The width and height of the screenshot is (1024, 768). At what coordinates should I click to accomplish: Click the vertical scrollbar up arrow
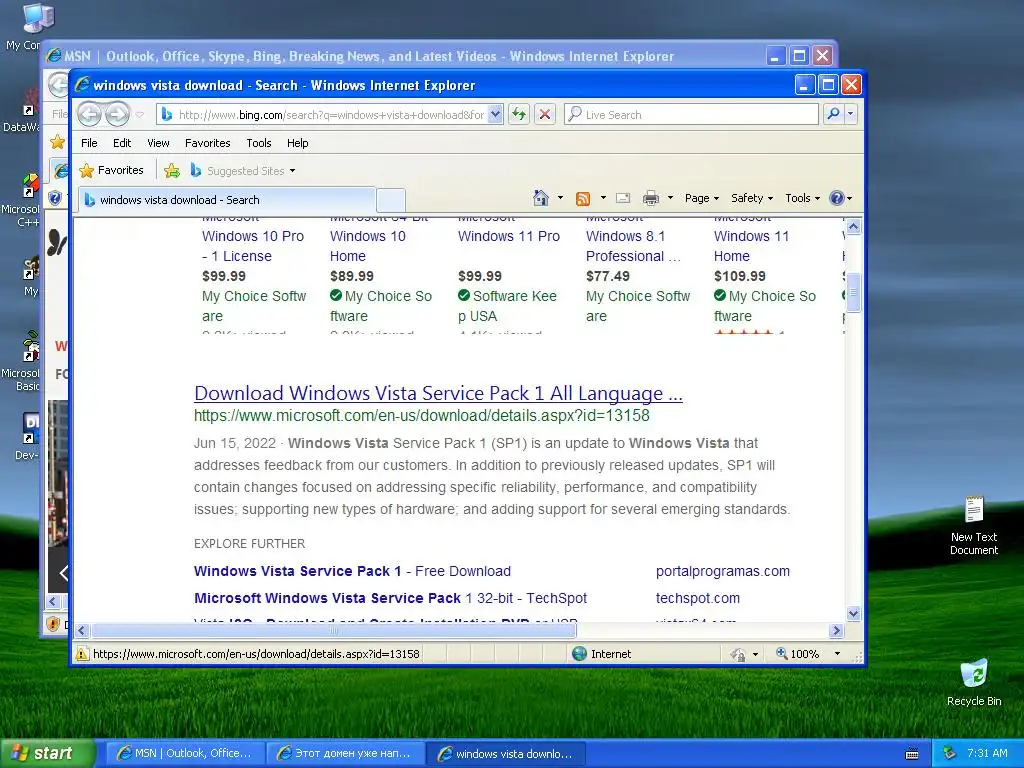click(x=853, y=227)
